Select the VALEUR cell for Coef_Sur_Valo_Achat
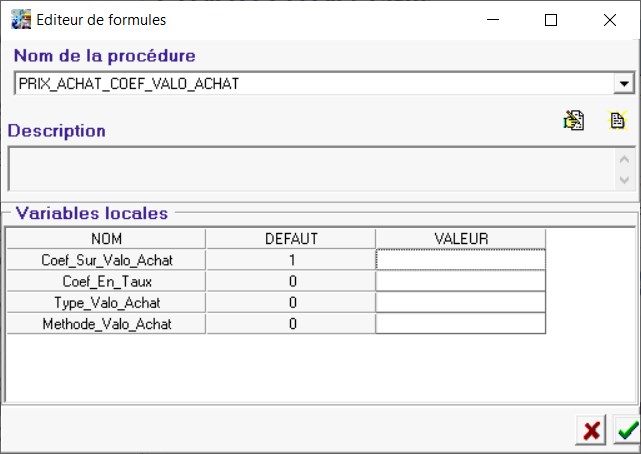The image size is (641, 454). (x=460, y=260)
